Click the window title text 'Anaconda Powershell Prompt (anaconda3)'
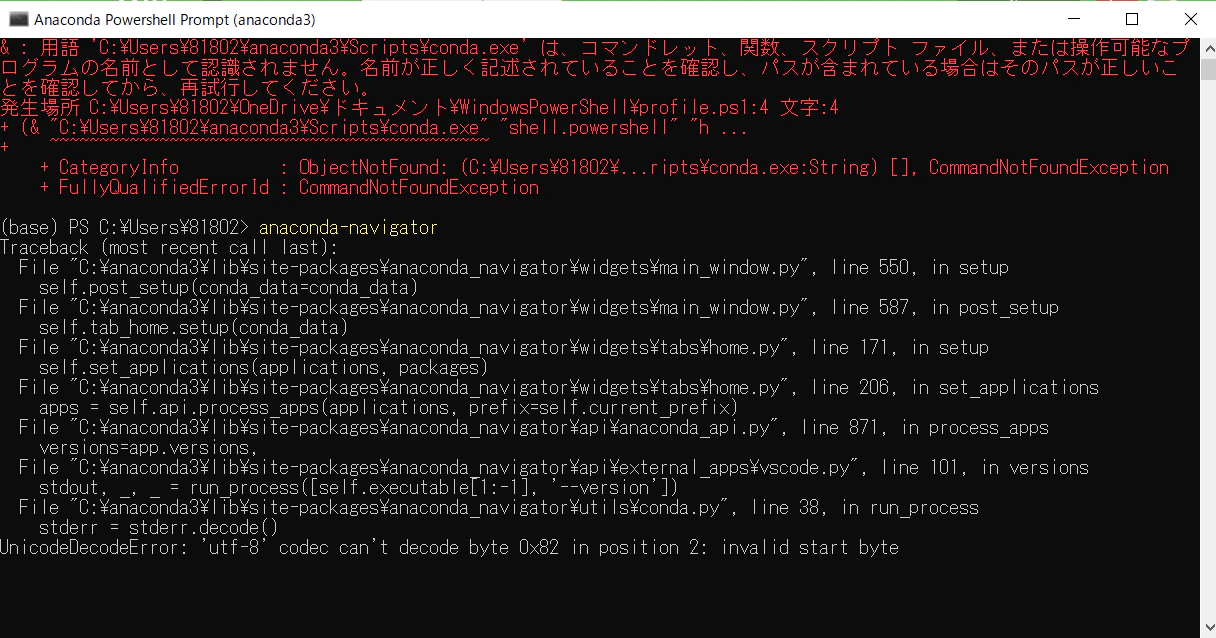This screenshot has width=1216, height=638. (175, 19)
